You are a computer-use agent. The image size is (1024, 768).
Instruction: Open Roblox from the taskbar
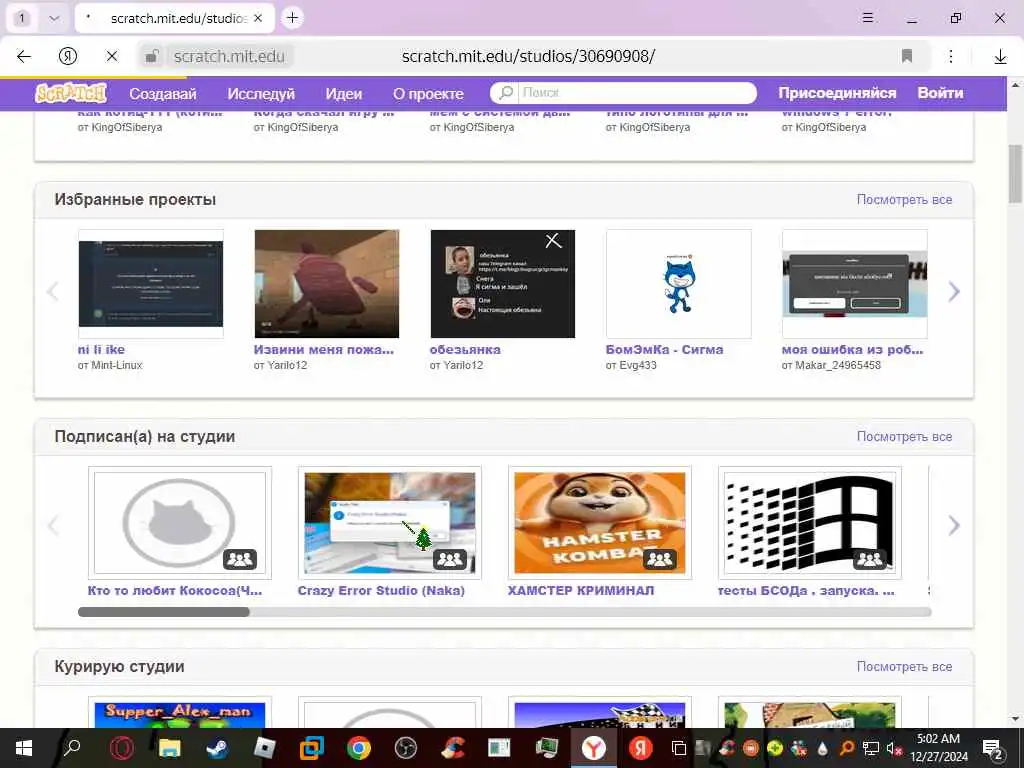[x=264, y=748]
